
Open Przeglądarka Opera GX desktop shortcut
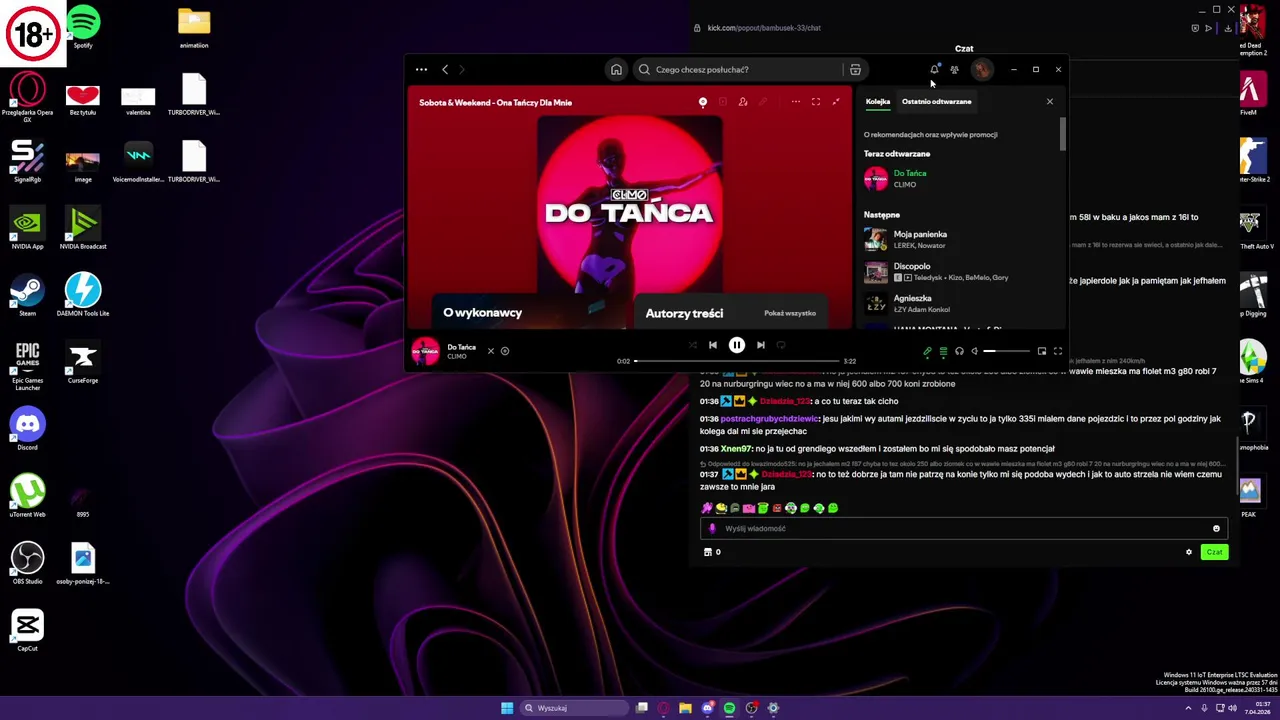(27, 97)
